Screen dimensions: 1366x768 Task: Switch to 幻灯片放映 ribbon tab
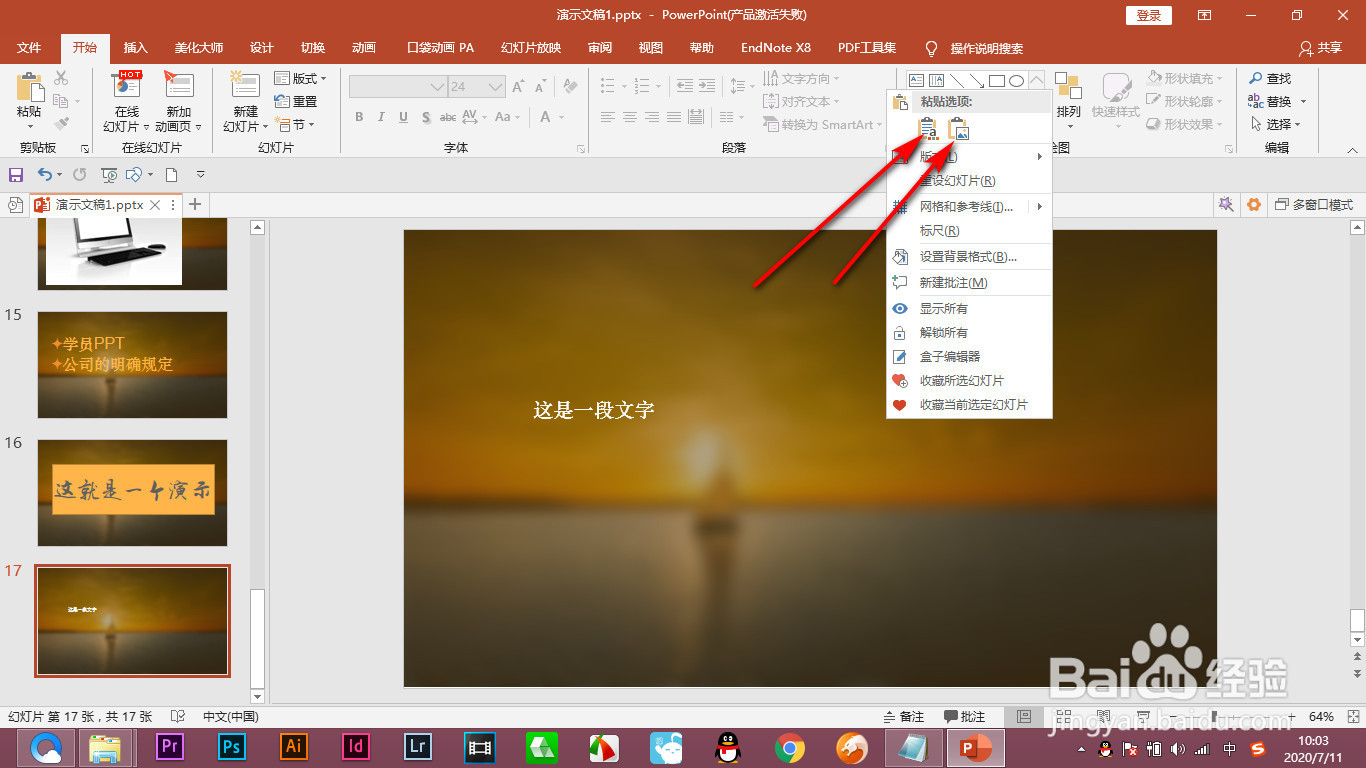click(531, 47)
